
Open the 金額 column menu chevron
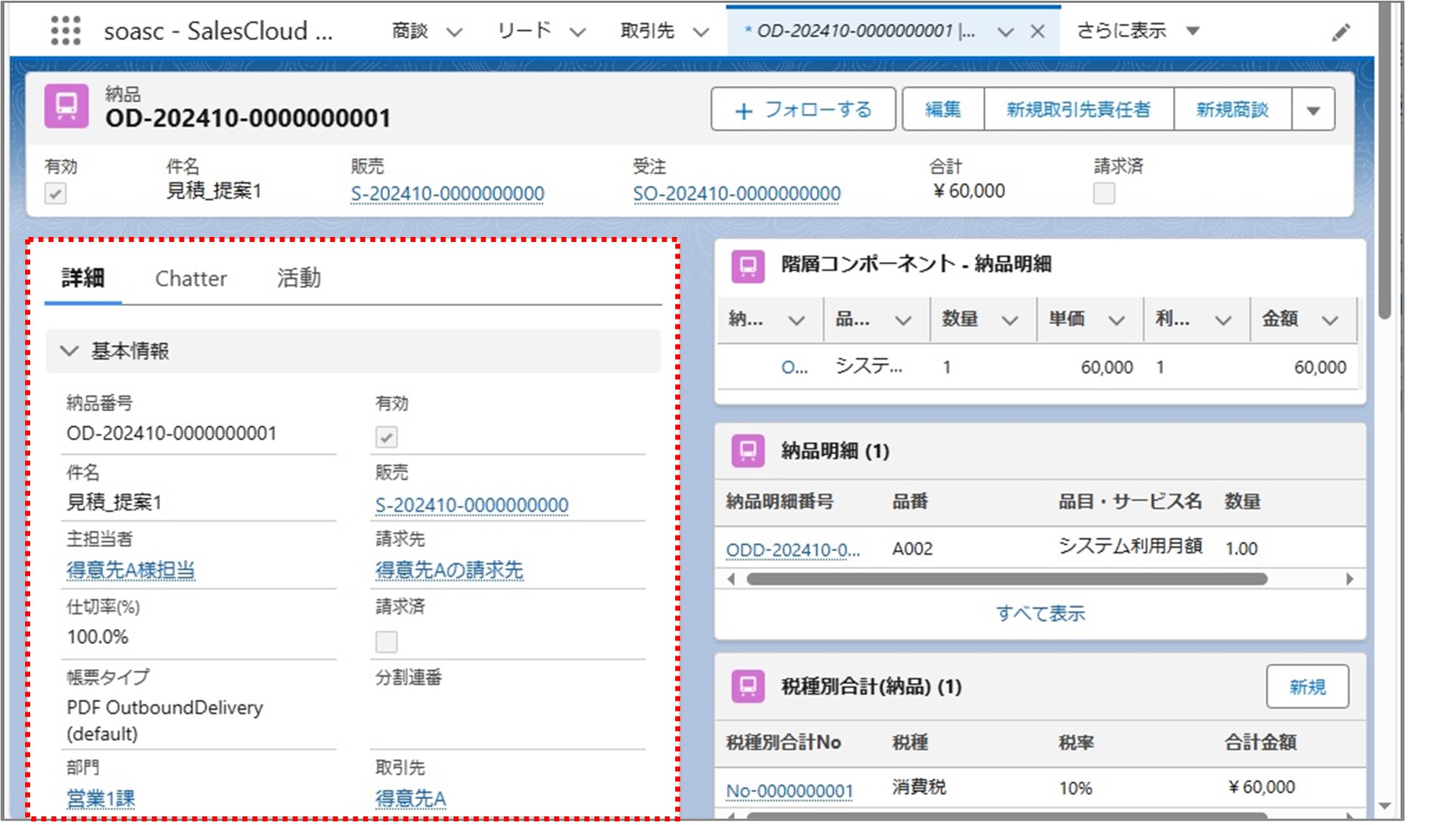click(x=1330, y=320)
